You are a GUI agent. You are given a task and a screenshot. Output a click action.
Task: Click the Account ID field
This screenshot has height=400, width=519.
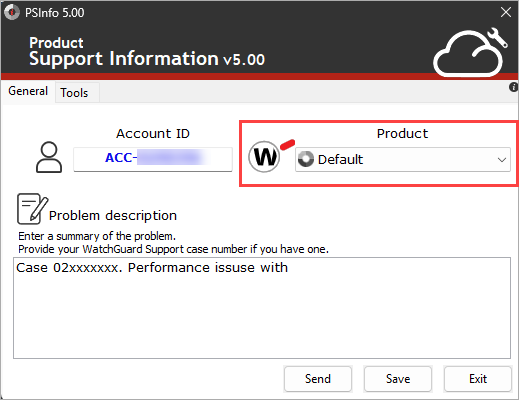[x=153, y=159]
